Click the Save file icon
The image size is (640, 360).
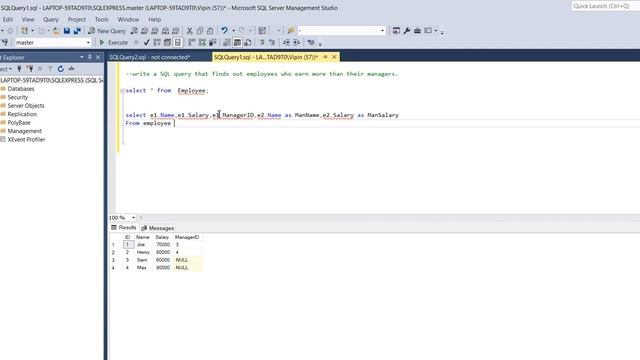(67, 31)
